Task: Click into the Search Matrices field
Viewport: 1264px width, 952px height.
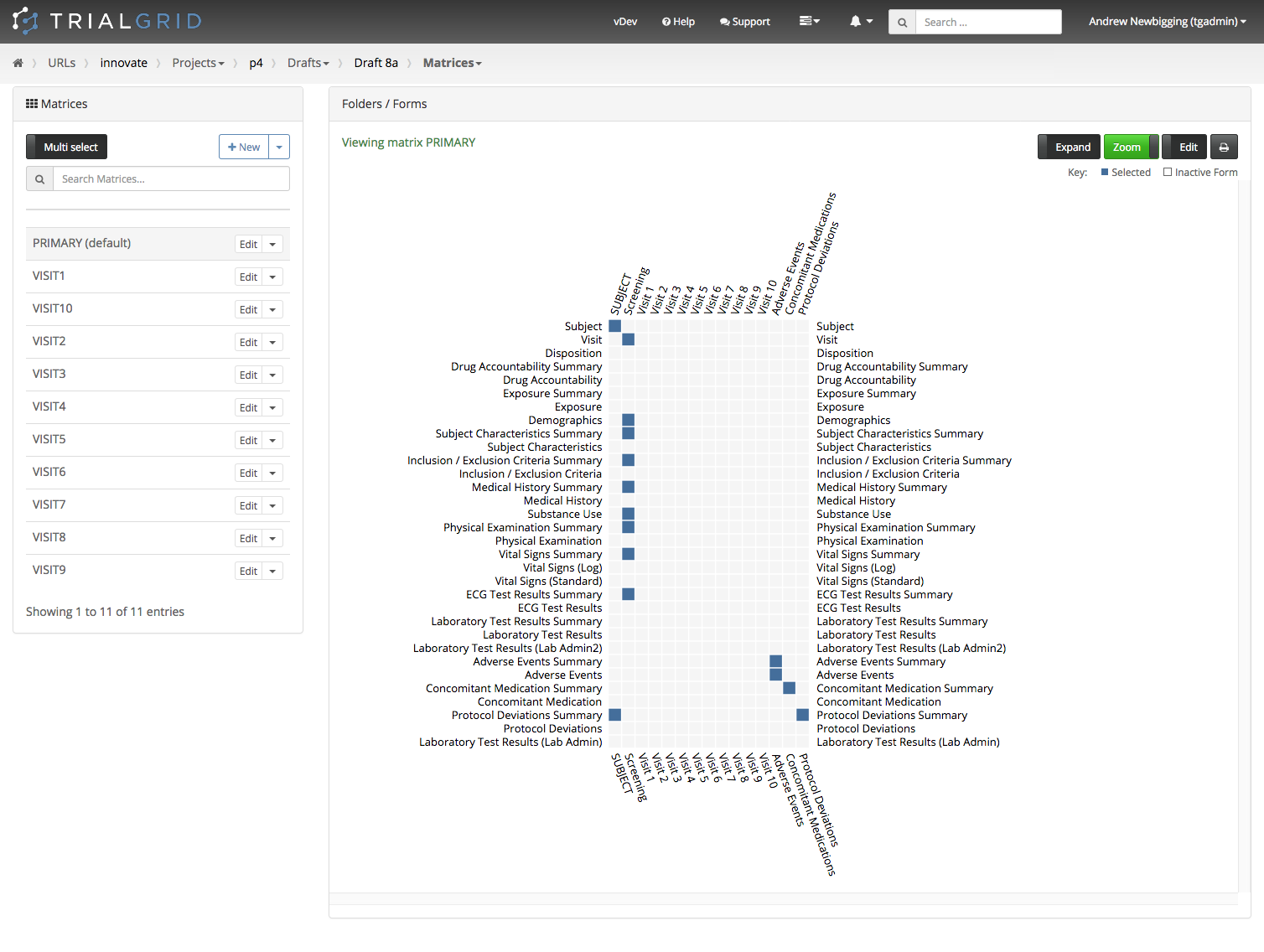Action: (x=171, y=178)
